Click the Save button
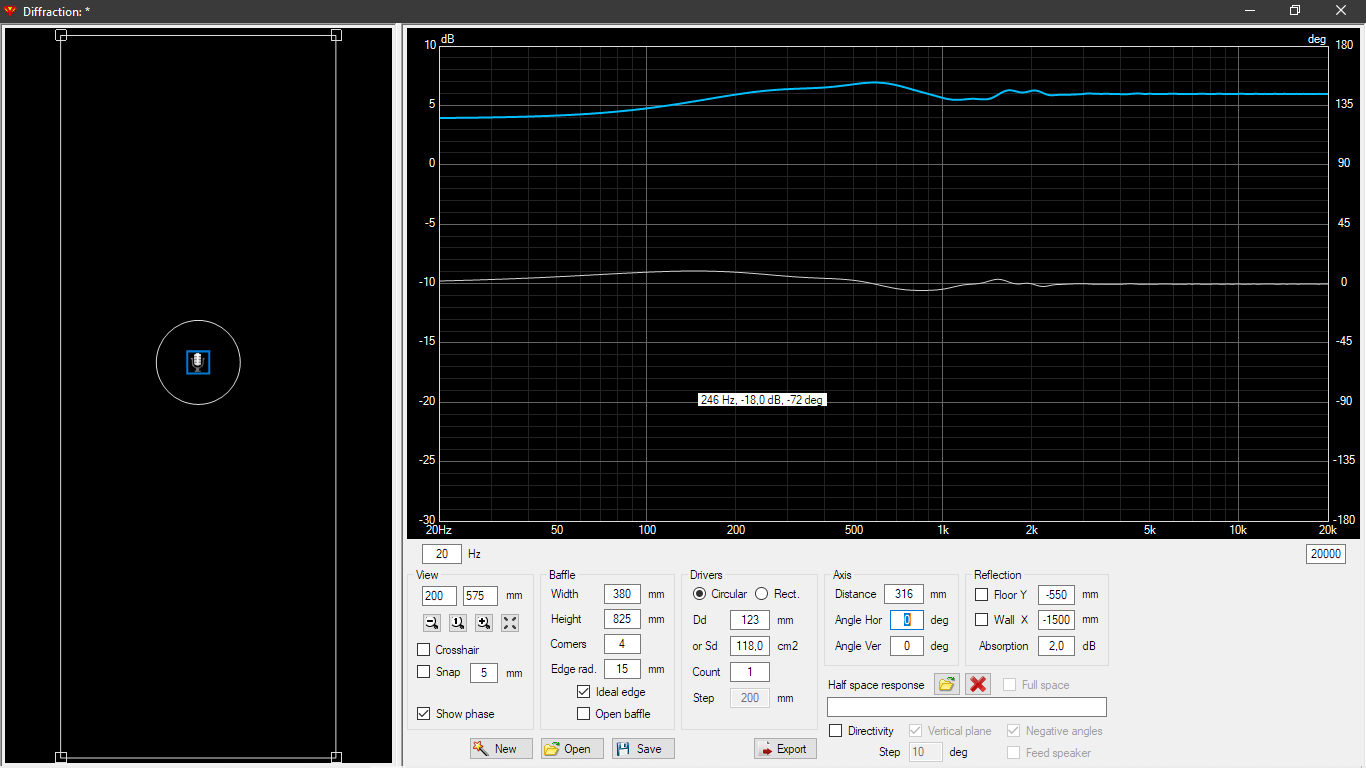 coord(643,748)
